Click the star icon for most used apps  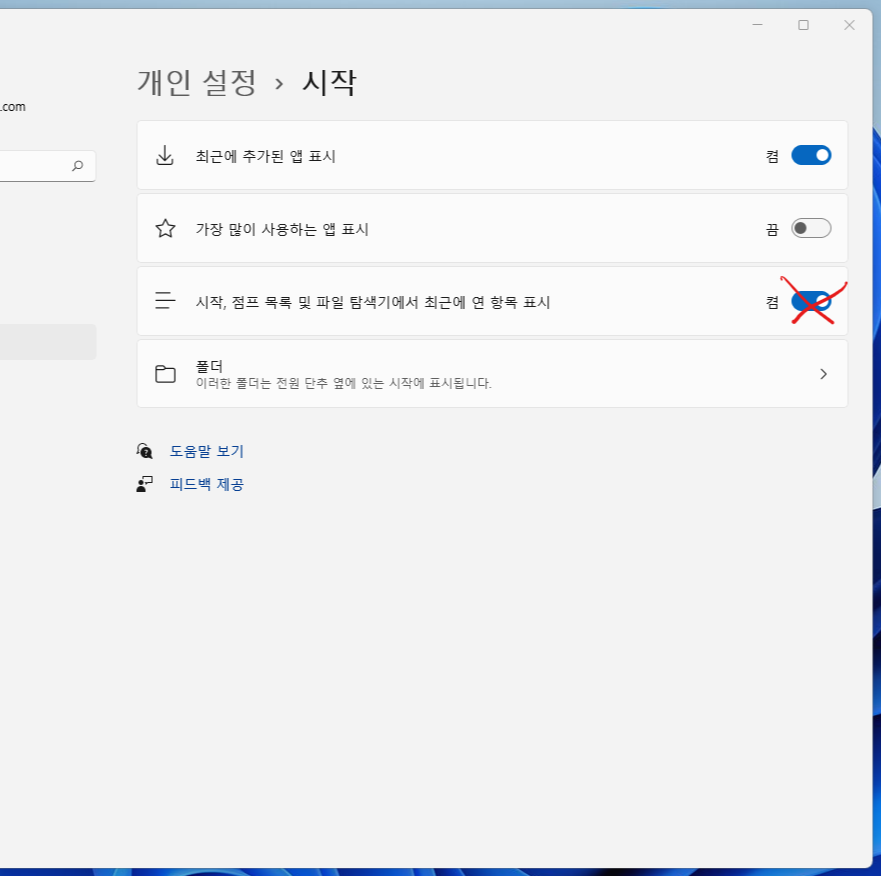(x=165, y=228)
